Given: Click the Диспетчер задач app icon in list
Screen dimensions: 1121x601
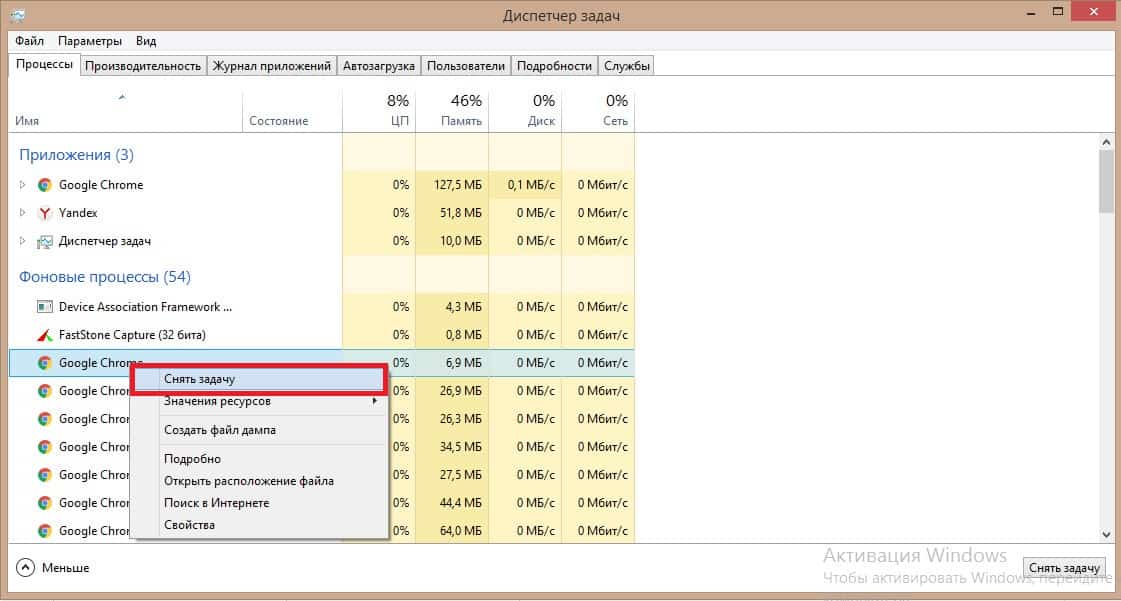Looking at the screenshot, I should coord(44,241).
